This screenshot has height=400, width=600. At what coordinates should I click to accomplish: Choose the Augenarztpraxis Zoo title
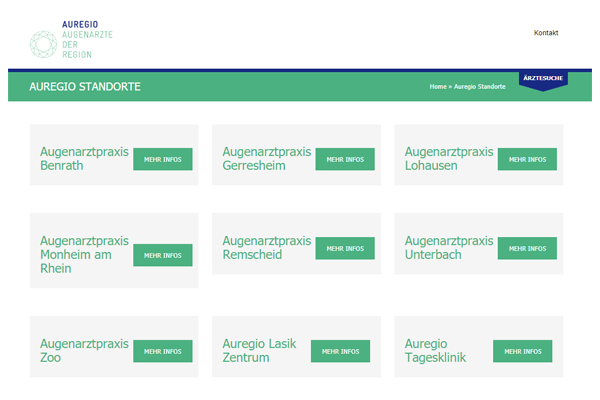point(84,350)
